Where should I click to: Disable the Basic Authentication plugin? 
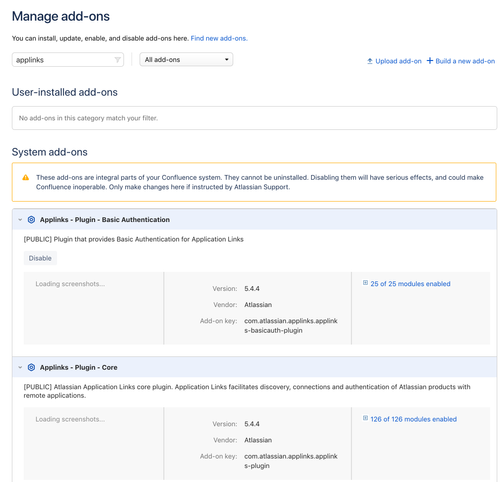(x=40, y=258)
